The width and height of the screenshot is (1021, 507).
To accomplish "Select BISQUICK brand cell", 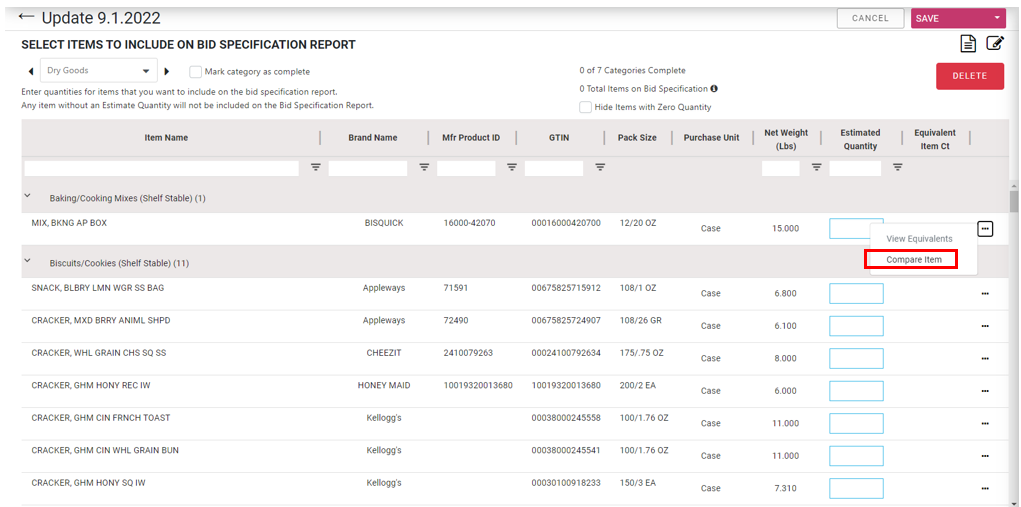I will tap(384, 223).
